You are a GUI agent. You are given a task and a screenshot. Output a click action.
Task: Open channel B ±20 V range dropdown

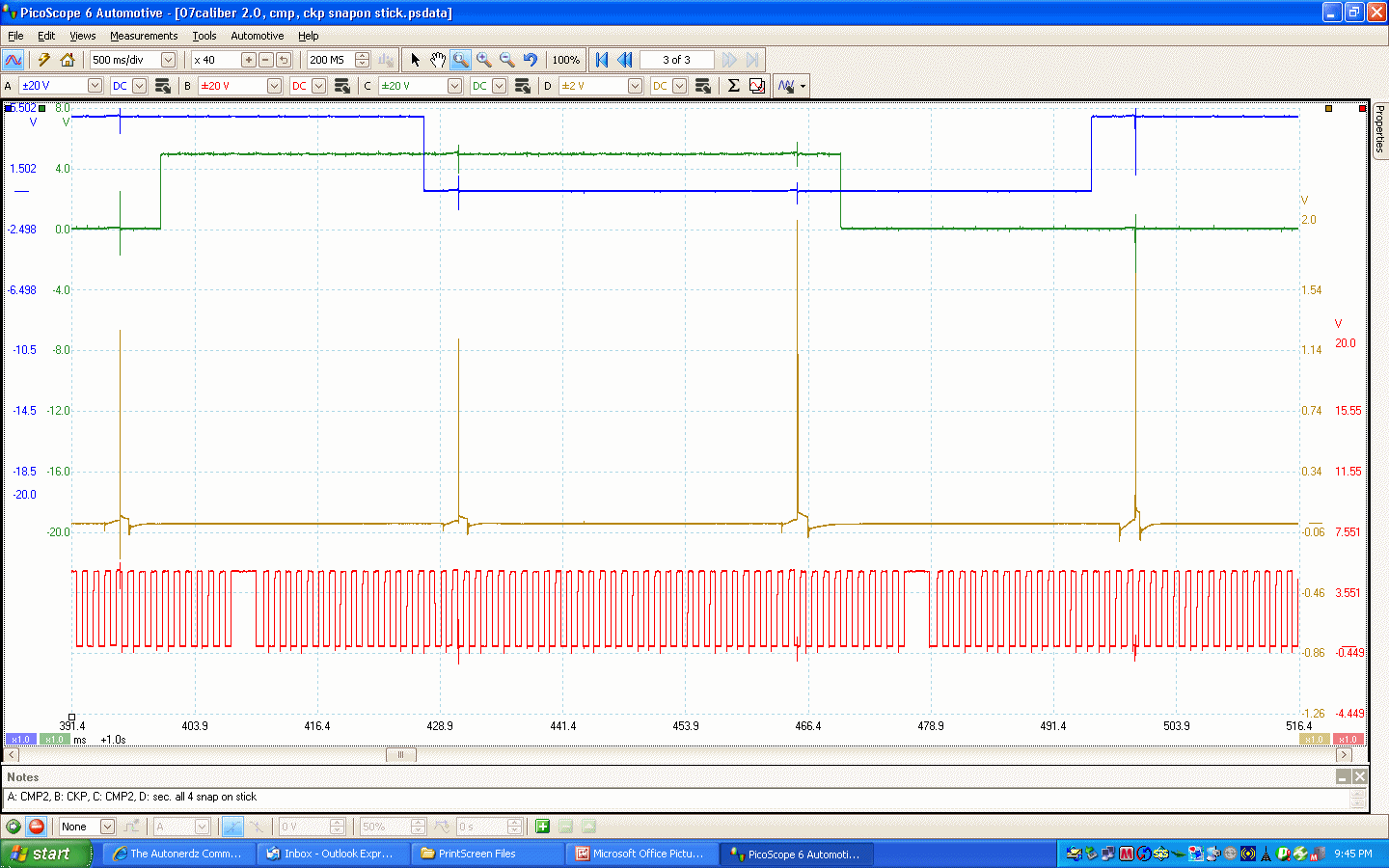pos(274,86)
